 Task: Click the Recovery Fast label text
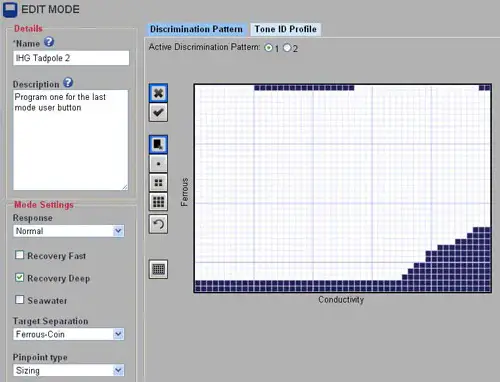coord(57,256)
